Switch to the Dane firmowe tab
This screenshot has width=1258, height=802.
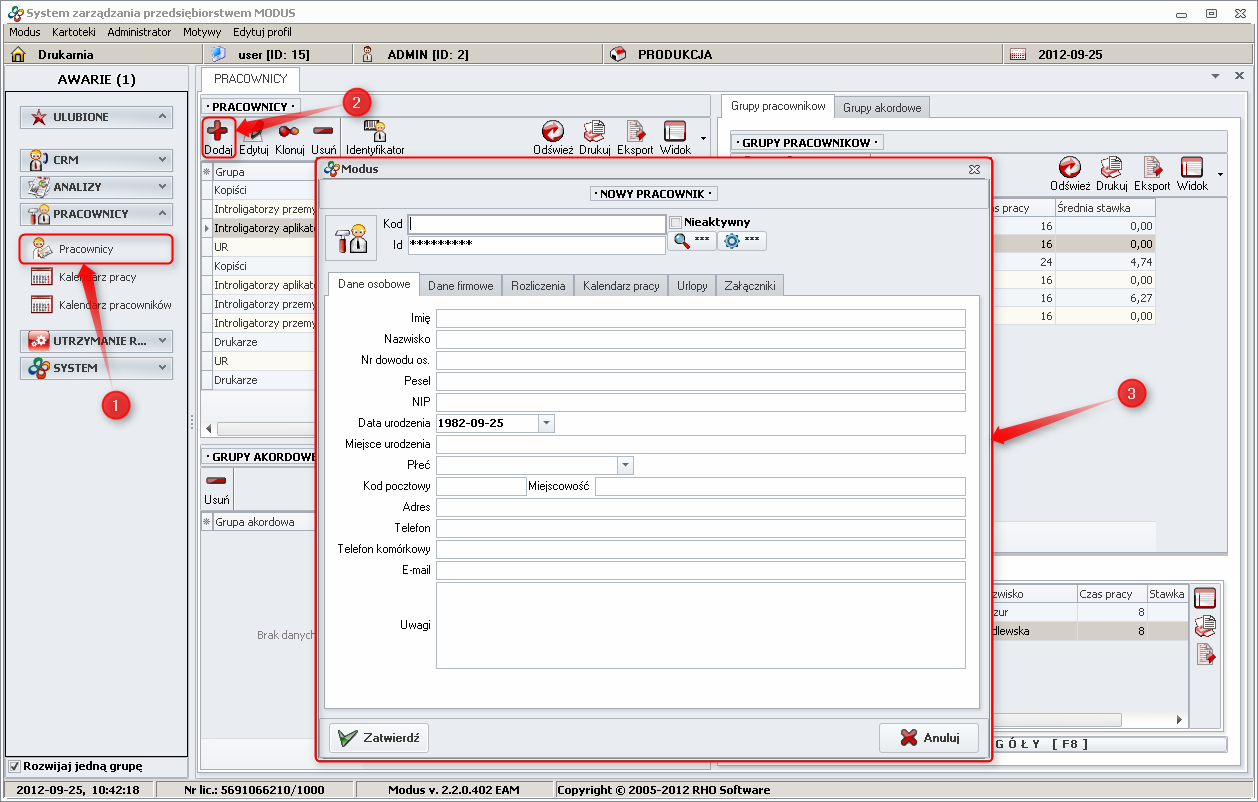click(x=460, y=286)
